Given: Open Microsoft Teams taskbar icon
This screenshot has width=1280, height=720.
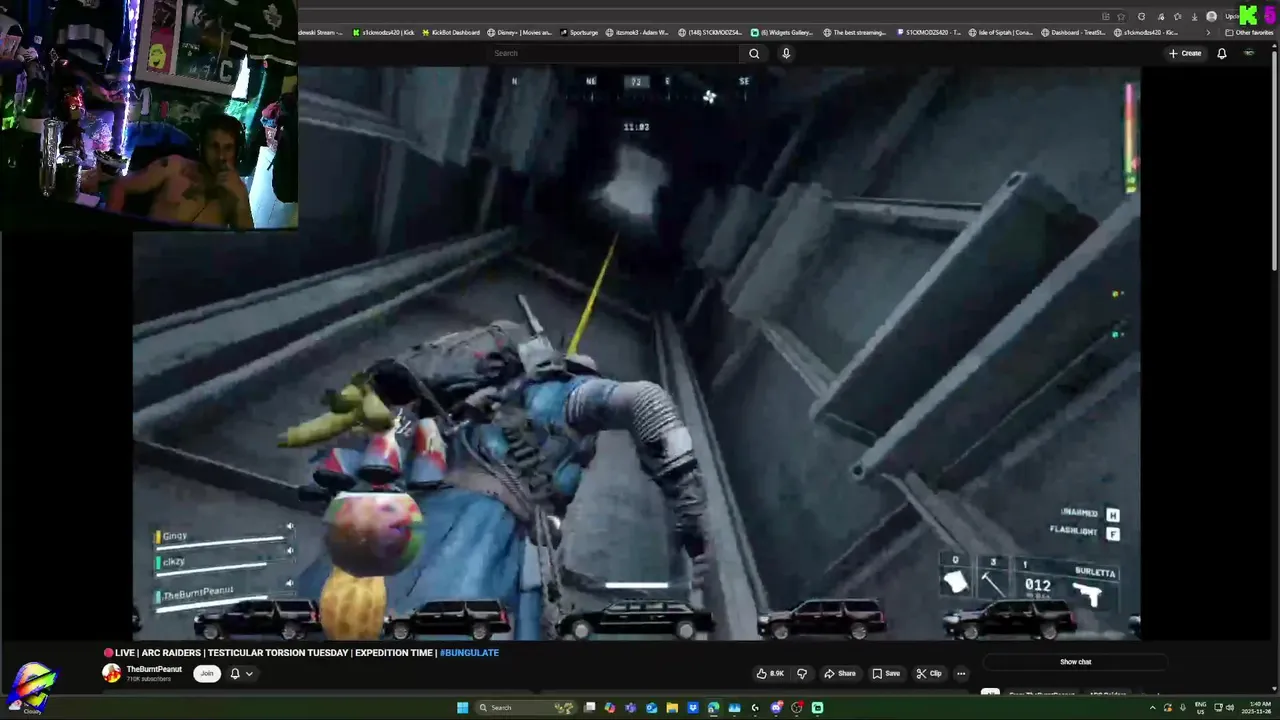Looking at the screenshot, I should pos(631,708).
